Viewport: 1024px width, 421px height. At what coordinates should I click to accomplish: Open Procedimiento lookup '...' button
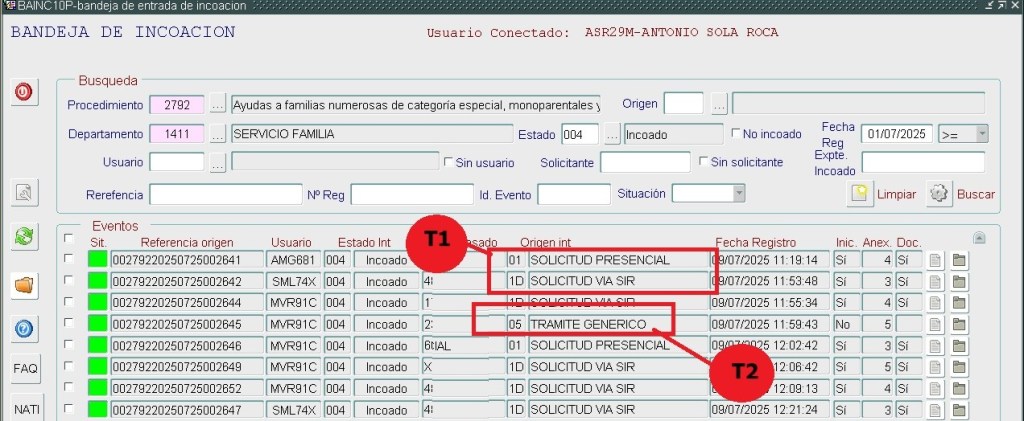217,105
